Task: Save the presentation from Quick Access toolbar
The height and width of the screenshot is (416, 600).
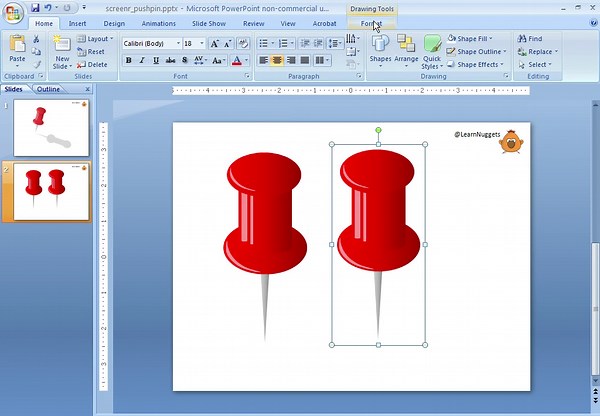Action: point(35,8)
